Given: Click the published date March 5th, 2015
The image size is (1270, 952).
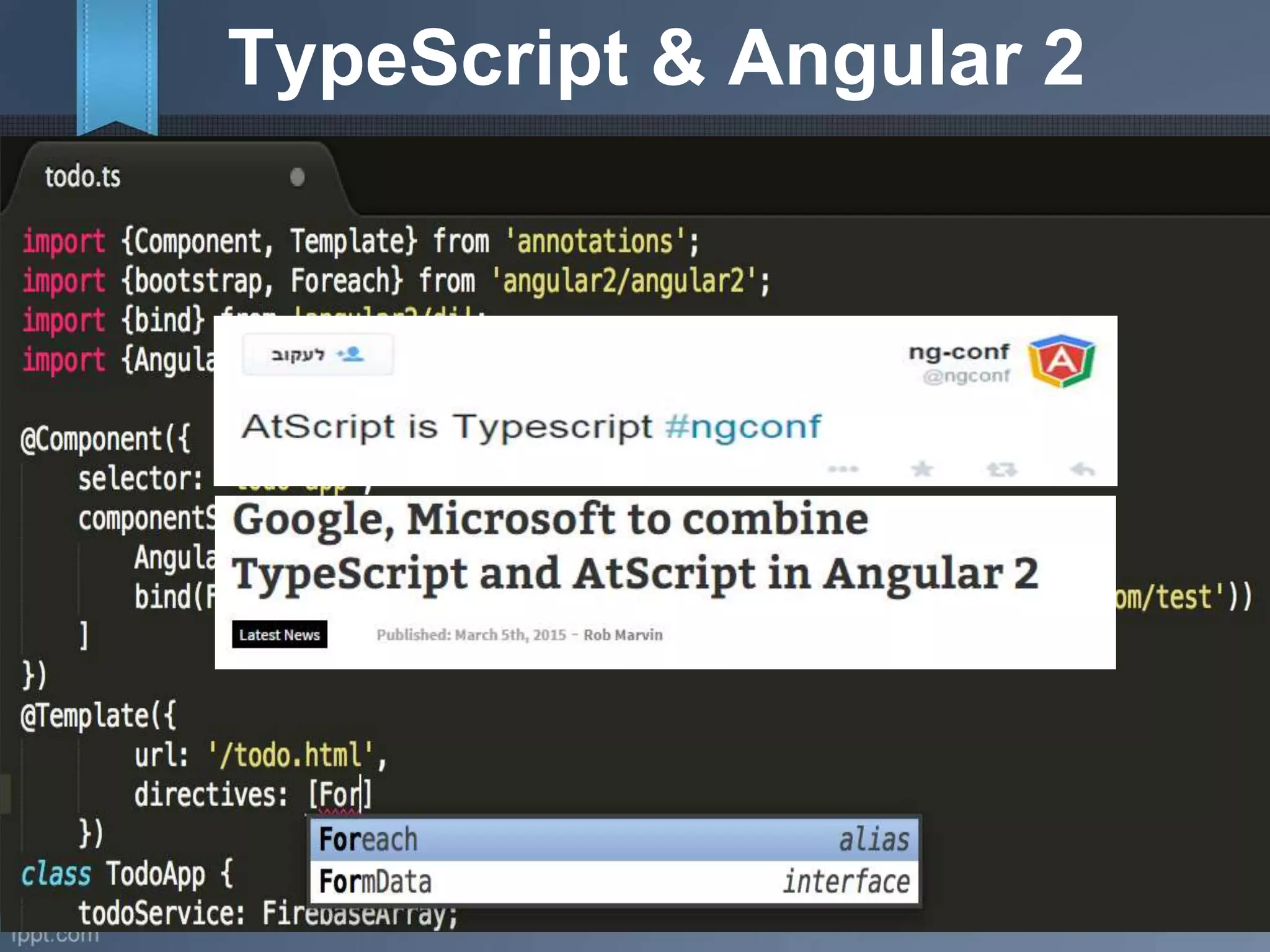Looking at the screenshot, I should (510, 635).
